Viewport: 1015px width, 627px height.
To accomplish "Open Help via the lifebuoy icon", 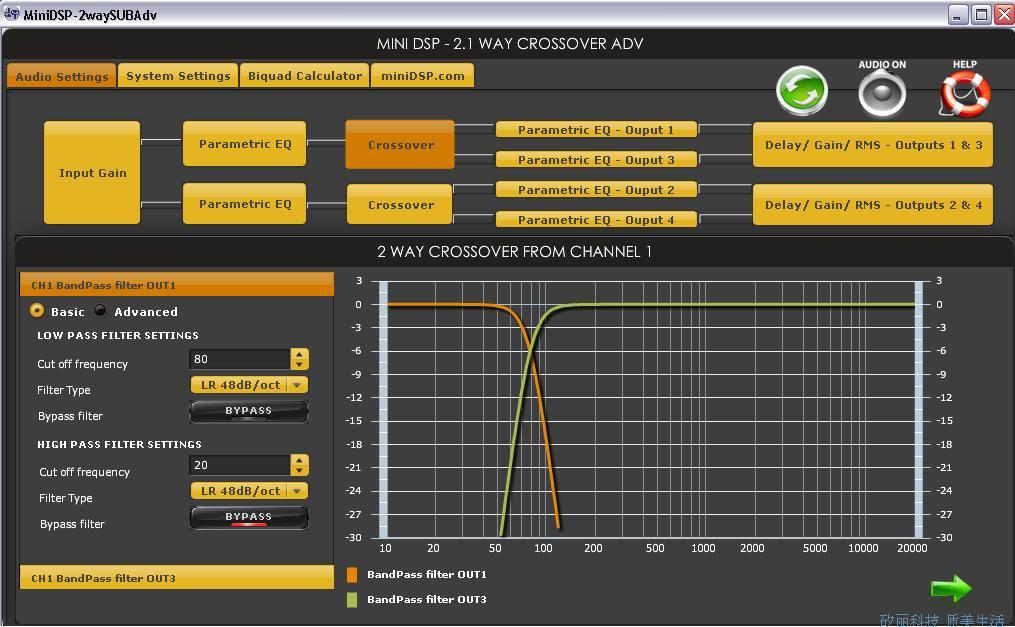I will click(965, 94).
